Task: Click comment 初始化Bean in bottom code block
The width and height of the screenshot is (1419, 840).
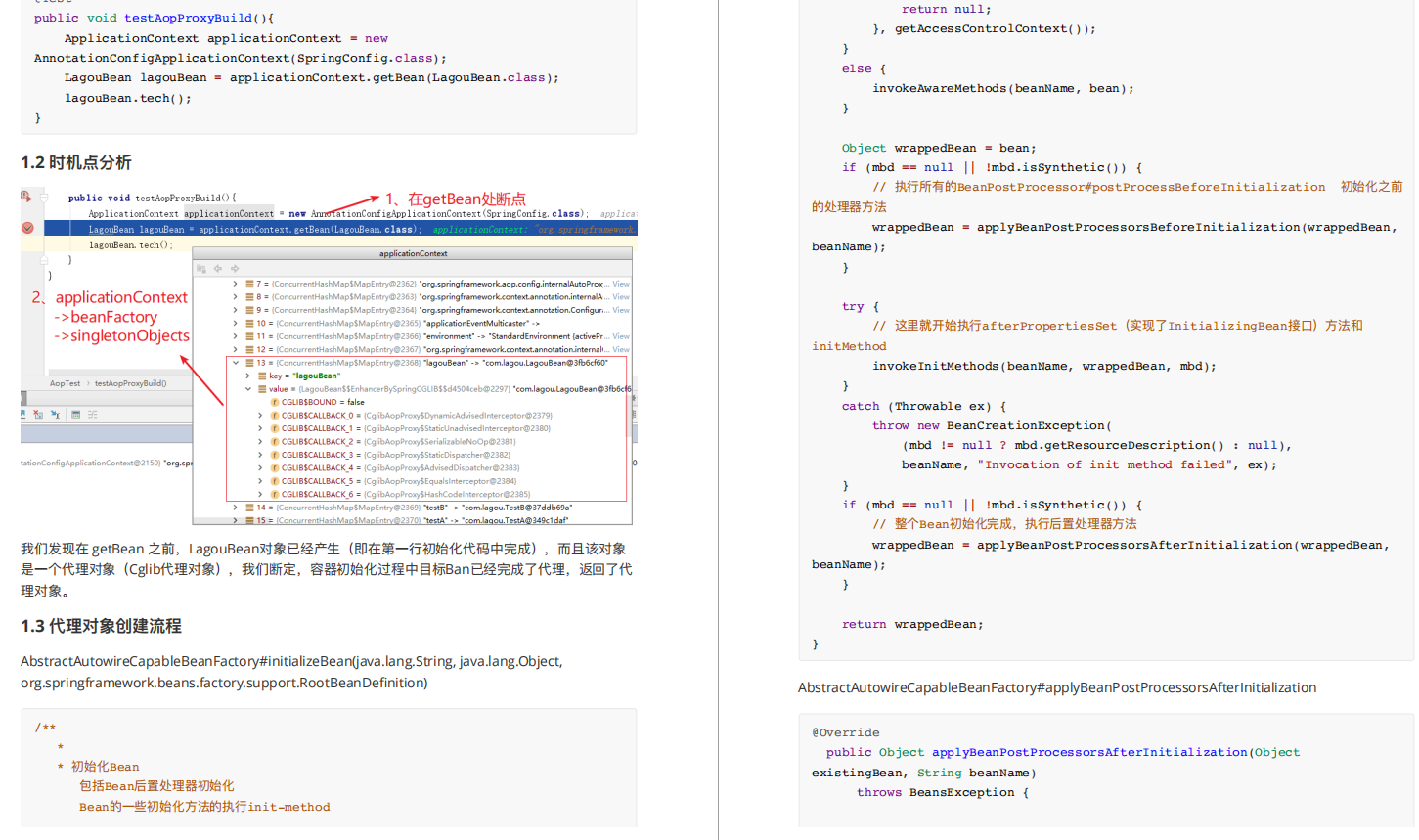Action: [105, 767]
